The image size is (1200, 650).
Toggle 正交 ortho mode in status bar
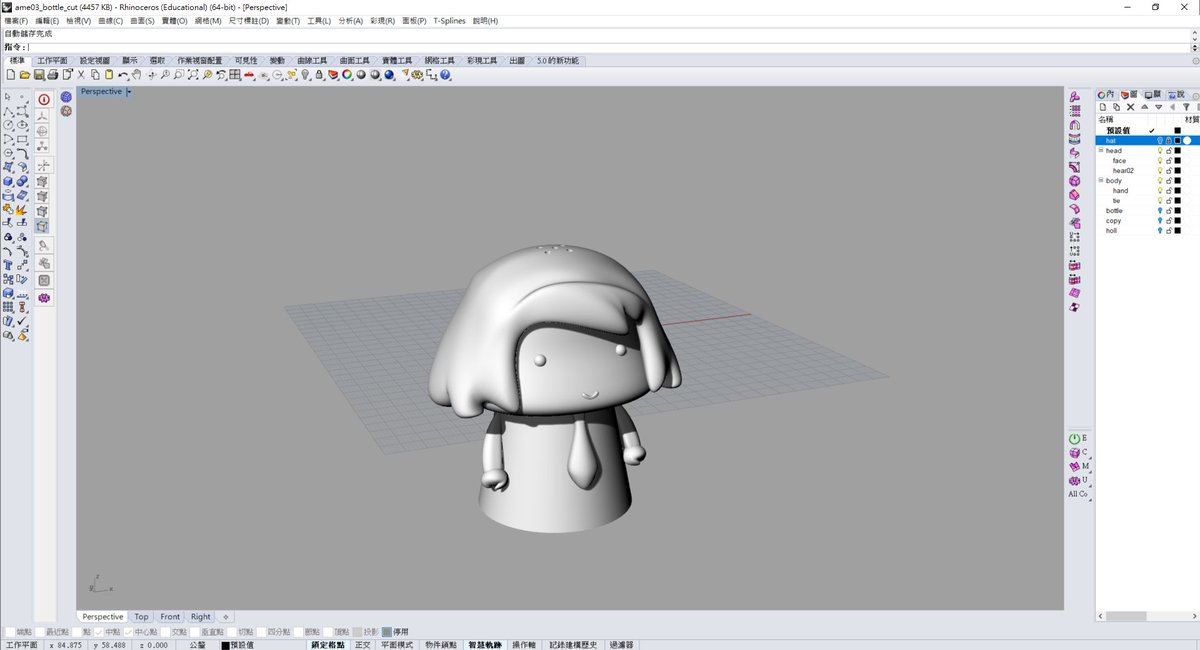362,645
